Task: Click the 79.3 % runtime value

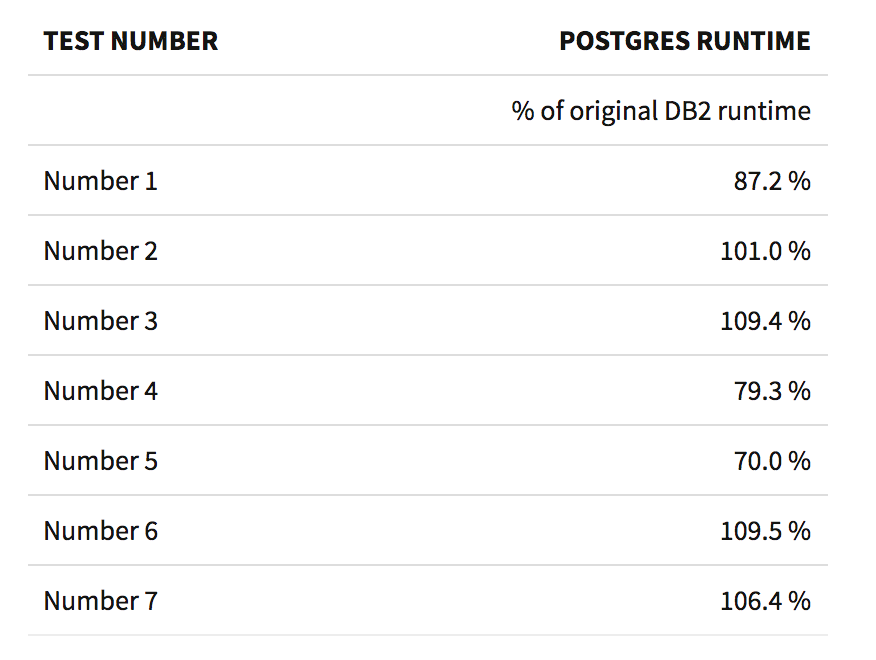Action: 771,391
